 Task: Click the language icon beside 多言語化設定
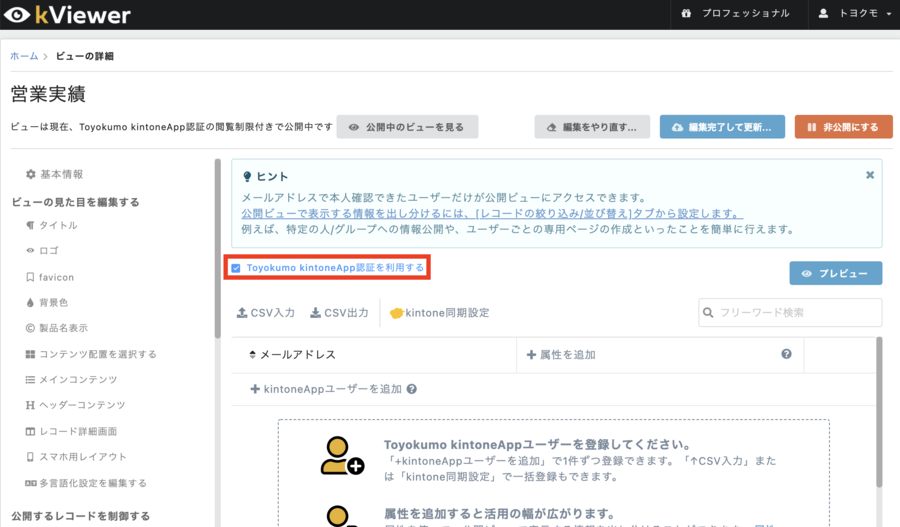(x=30, y=483)
